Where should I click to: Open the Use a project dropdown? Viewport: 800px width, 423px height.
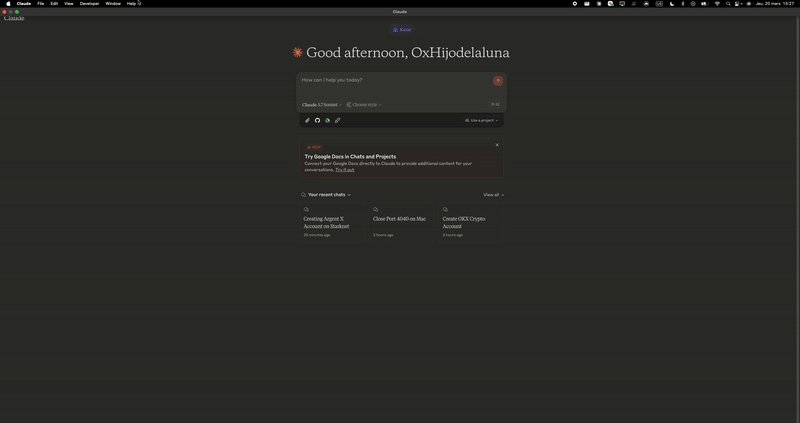tap(482, 120)
